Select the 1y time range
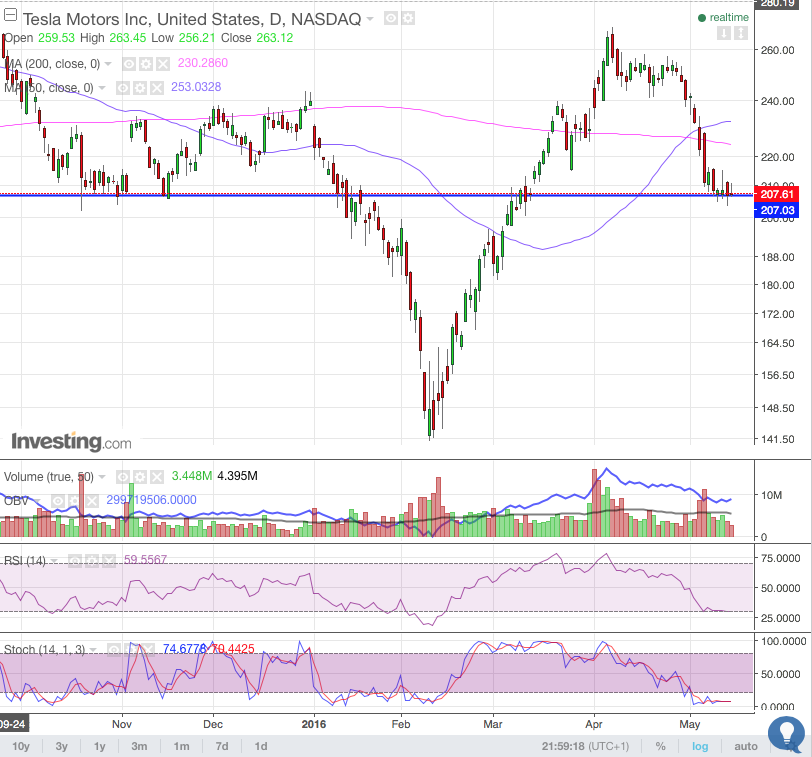 (x=99, y=746)
